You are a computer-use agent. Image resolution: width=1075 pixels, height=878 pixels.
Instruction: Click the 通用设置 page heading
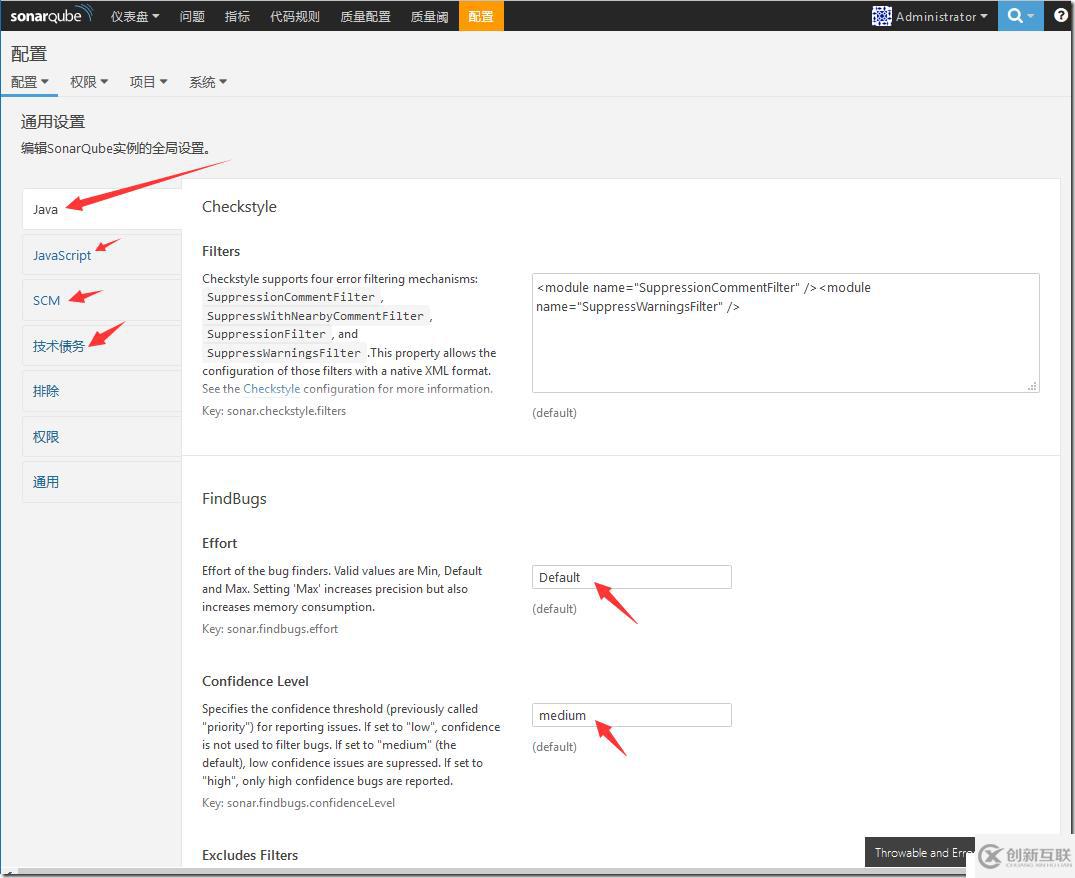53,122
